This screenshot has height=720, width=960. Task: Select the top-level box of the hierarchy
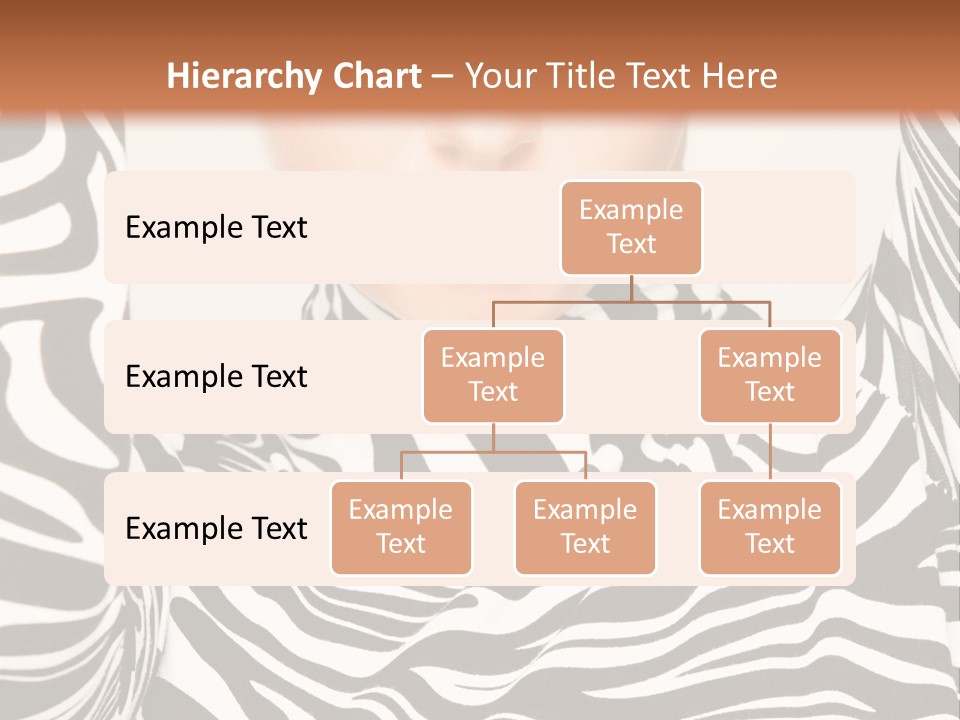click(x=631, y=227)
